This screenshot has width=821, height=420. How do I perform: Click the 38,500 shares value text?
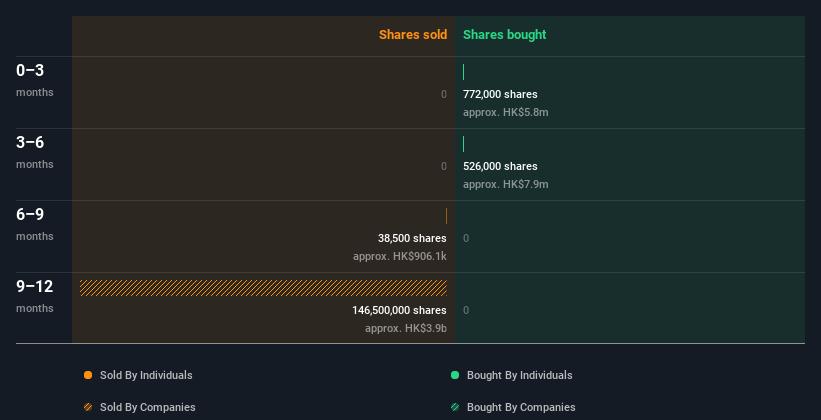412,238
